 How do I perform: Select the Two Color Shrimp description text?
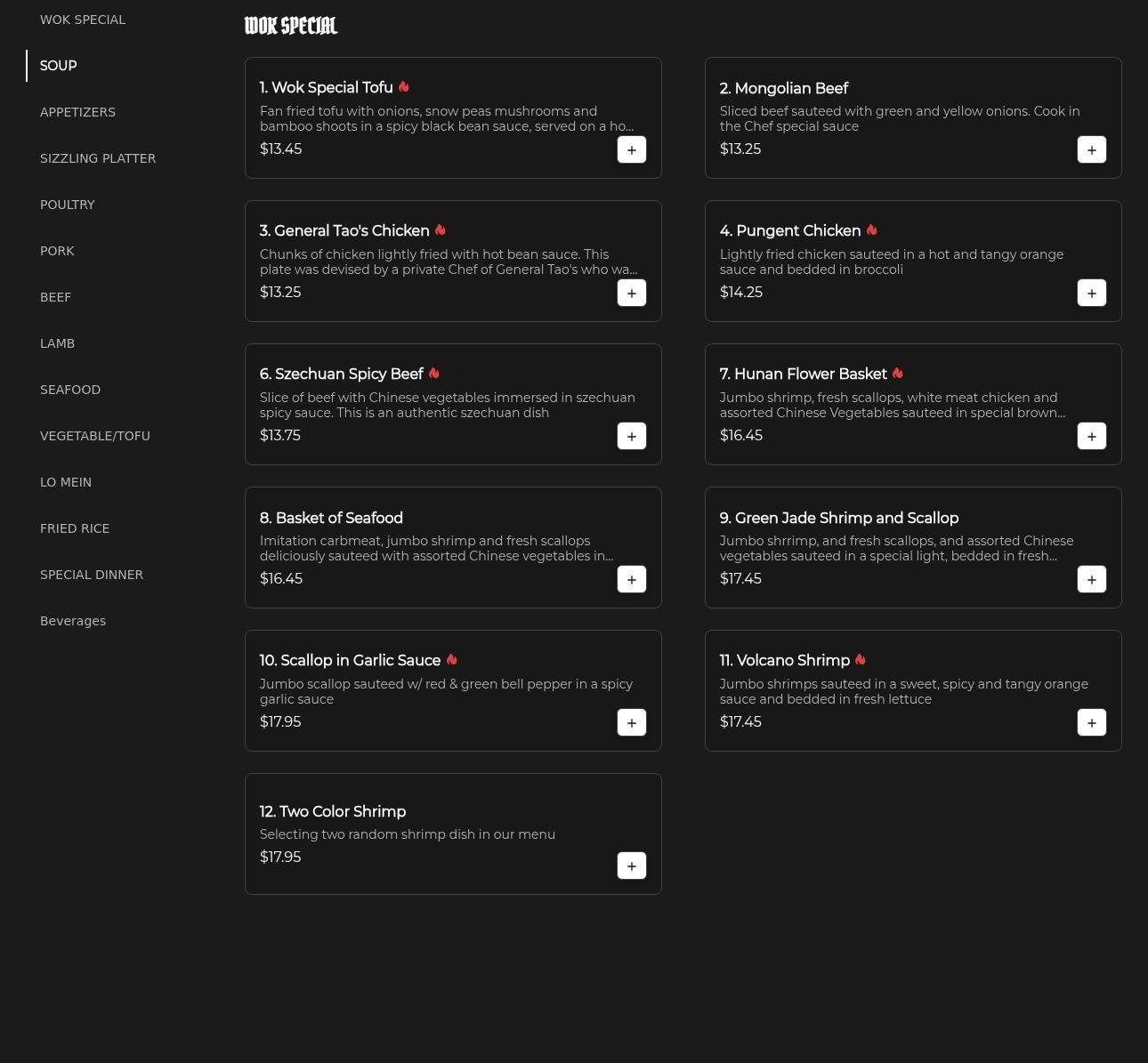click(408, 834)
